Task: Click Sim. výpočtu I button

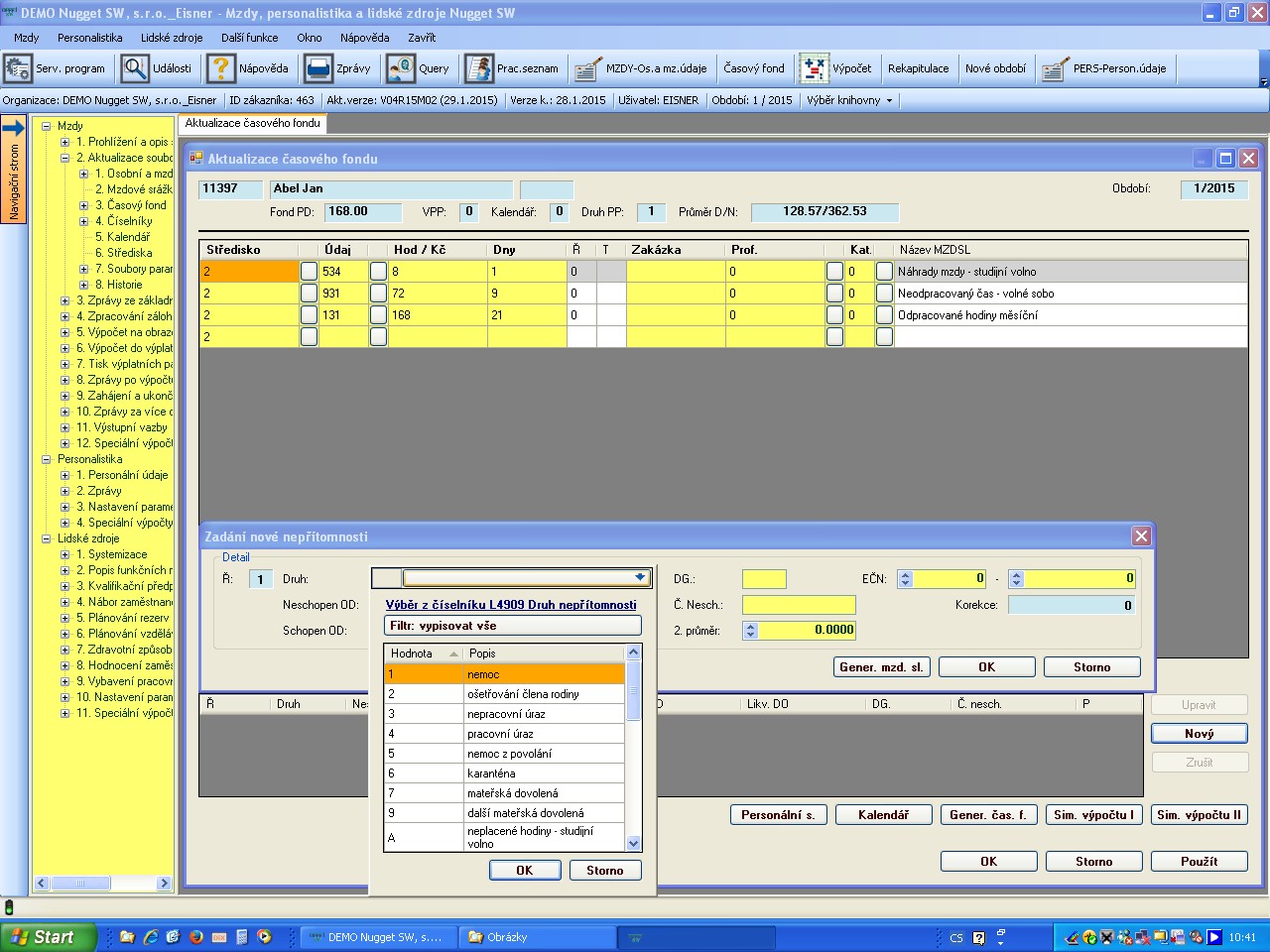Action: 1093,815
